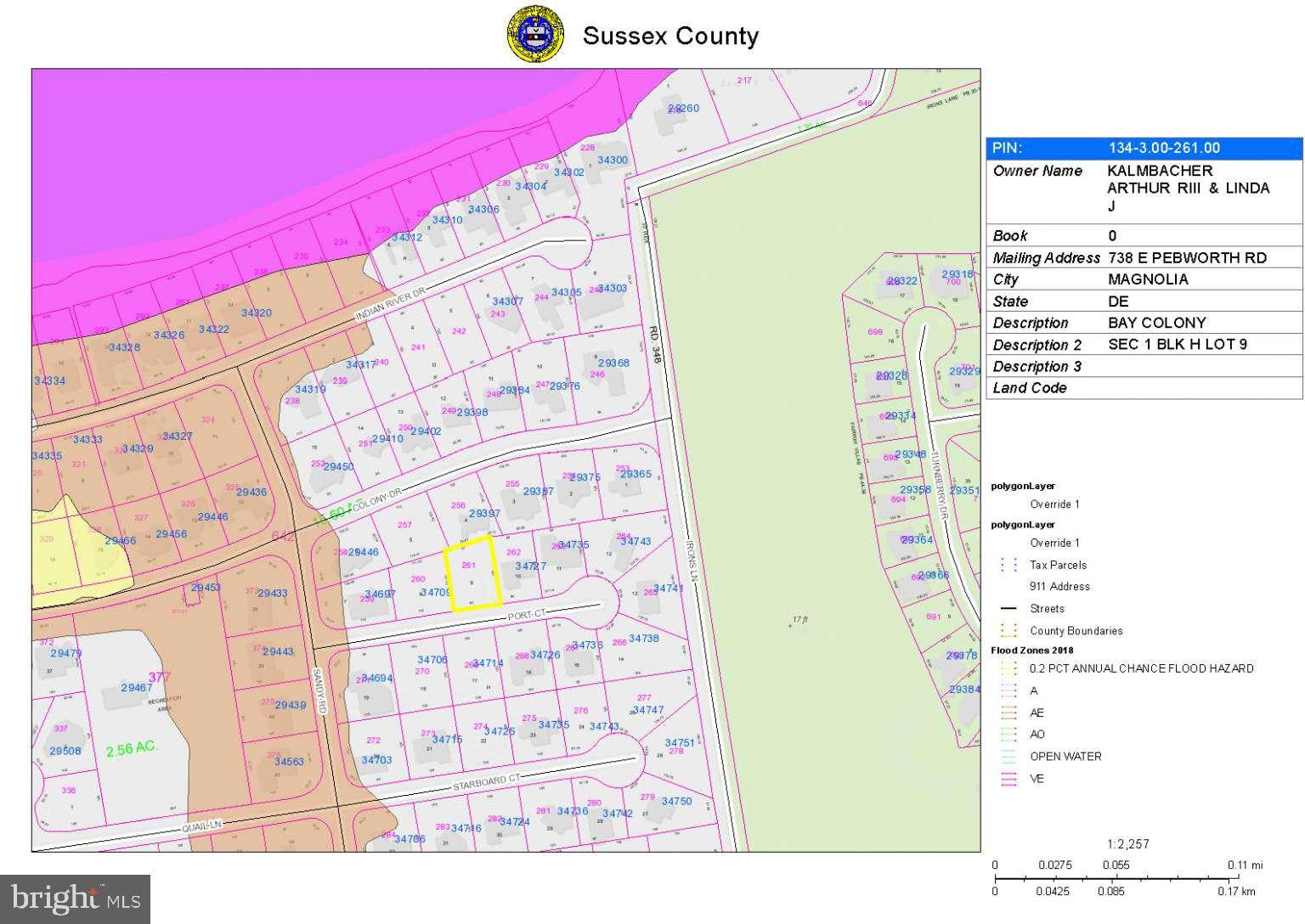The height and width of the screenshot is (924, 1305).
Task: Click address 34300 on the map
Action: (x=613, y=160)
